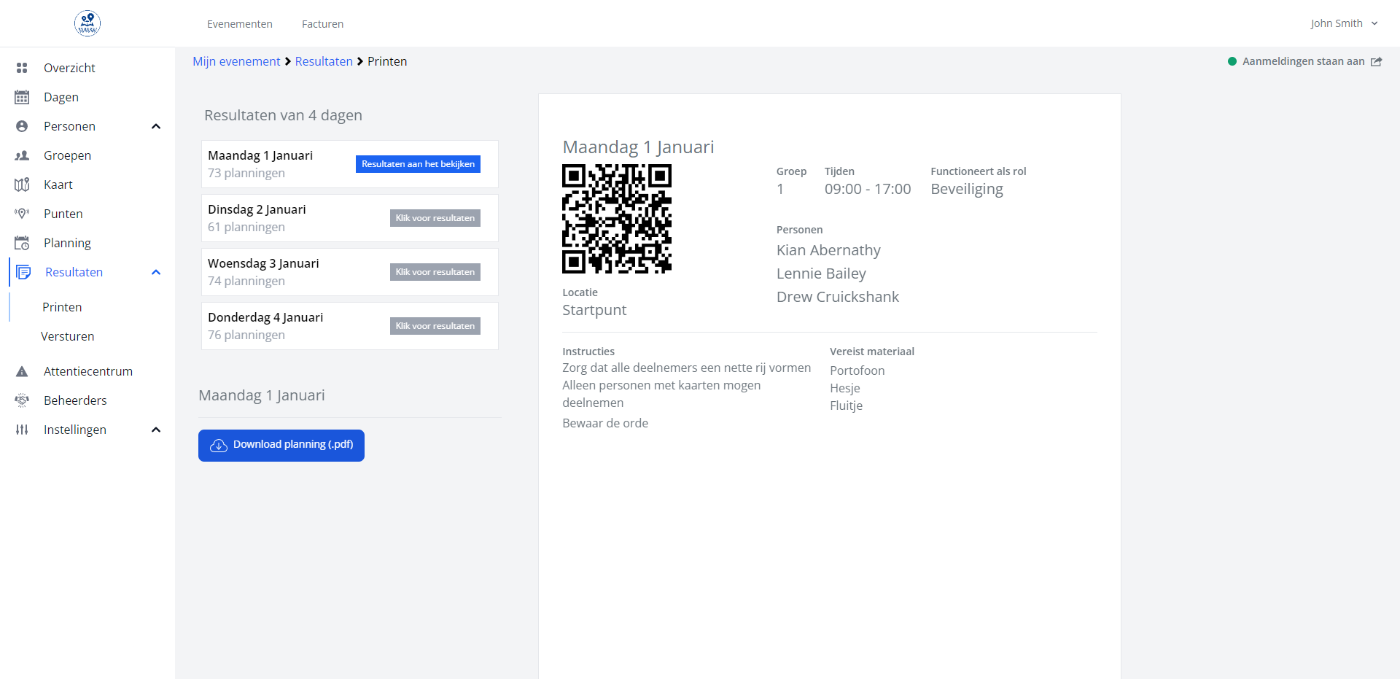1400x679 pixels.
Task: Click the Attentiecentrum warning triangle icon
Action: (22, 371)
